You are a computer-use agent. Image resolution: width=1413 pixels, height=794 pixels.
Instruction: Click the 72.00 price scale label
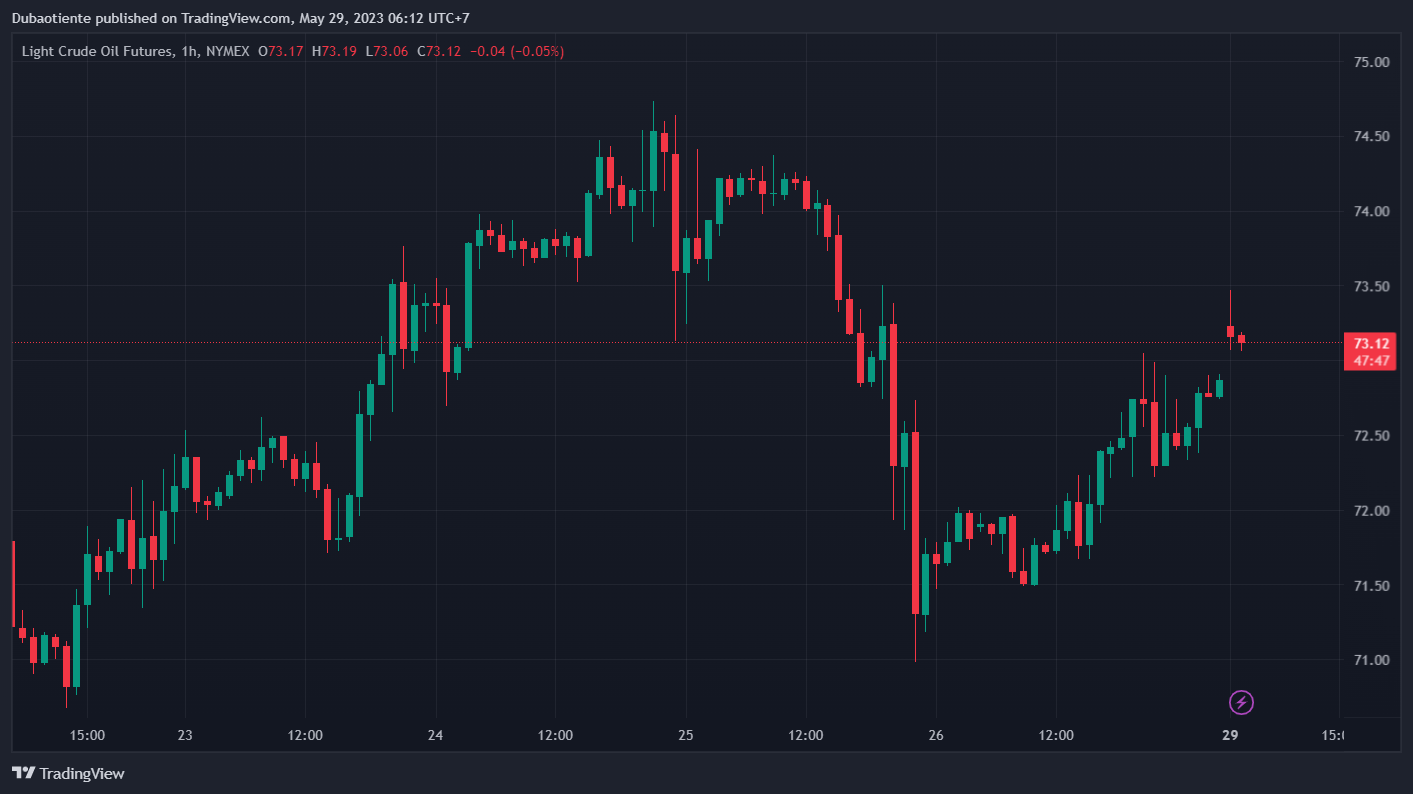[1371, 511]
